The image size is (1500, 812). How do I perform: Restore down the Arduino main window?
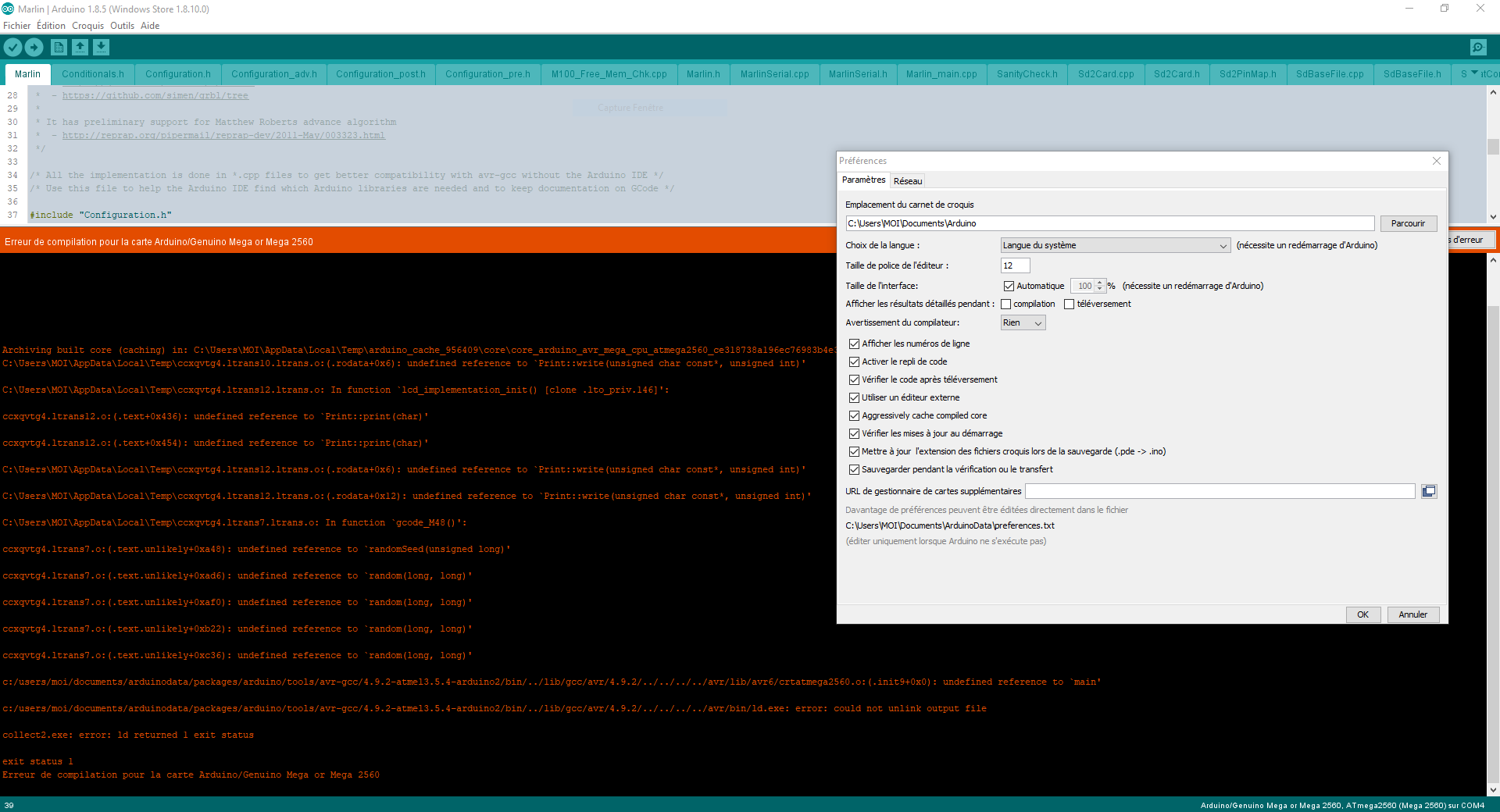(x=1445, y=9)
